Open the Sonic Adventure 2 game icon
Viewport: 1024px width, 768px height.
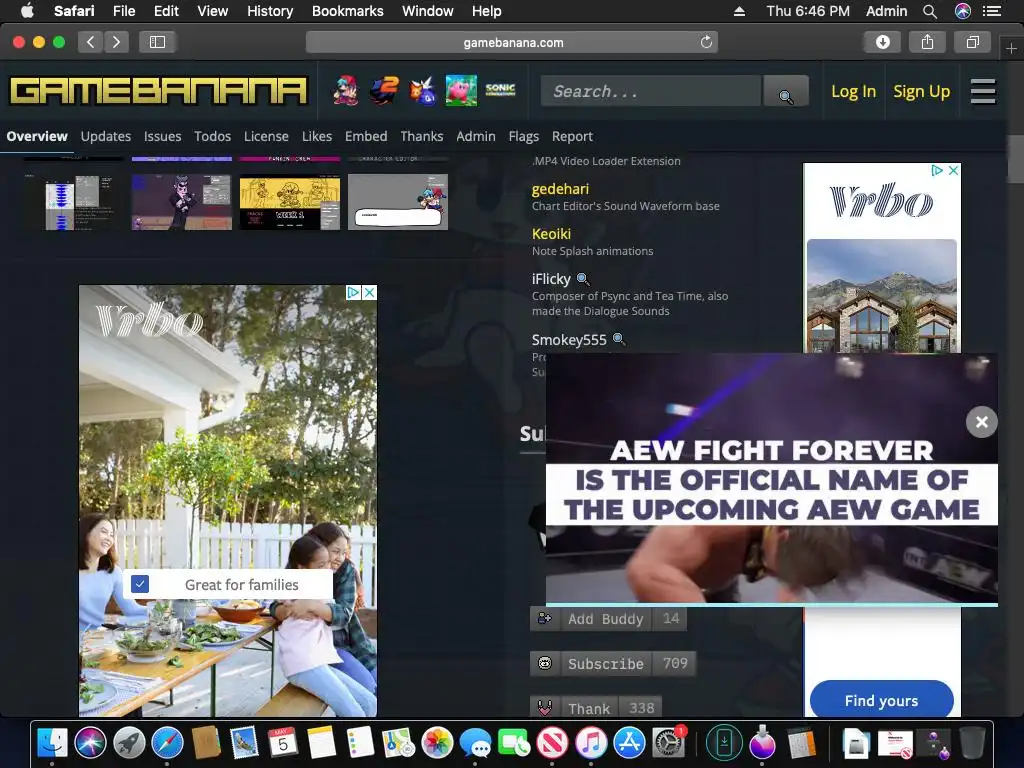[384, 91]
